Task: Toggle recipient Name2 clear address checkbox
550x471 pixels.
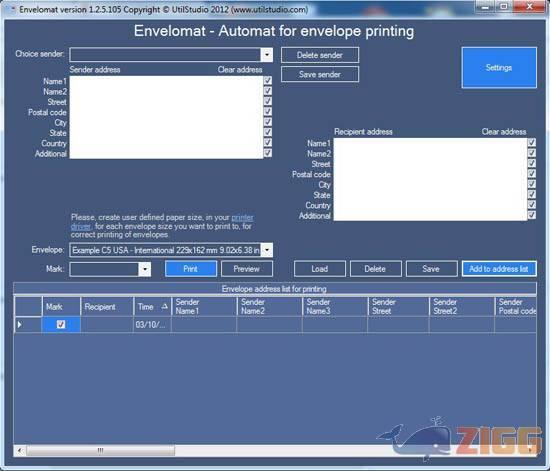Action: (532, 153)
